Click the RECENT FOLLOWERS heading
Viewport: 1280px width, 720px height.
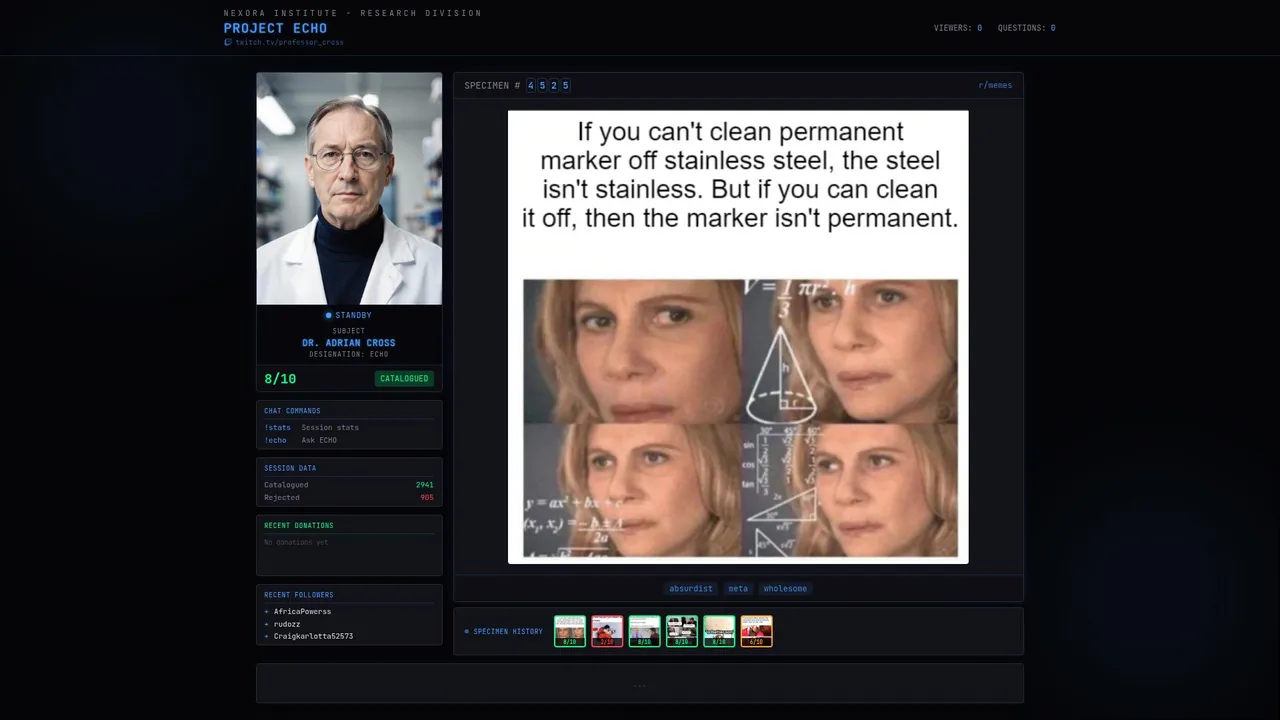(x=299, y=595)
